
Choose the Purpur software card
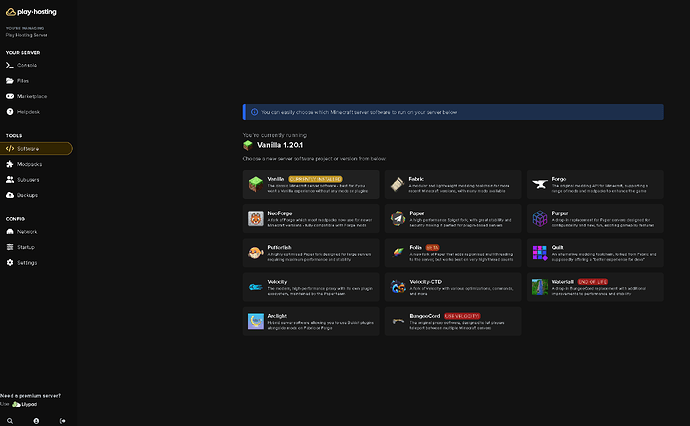click(x=595, y=219)
